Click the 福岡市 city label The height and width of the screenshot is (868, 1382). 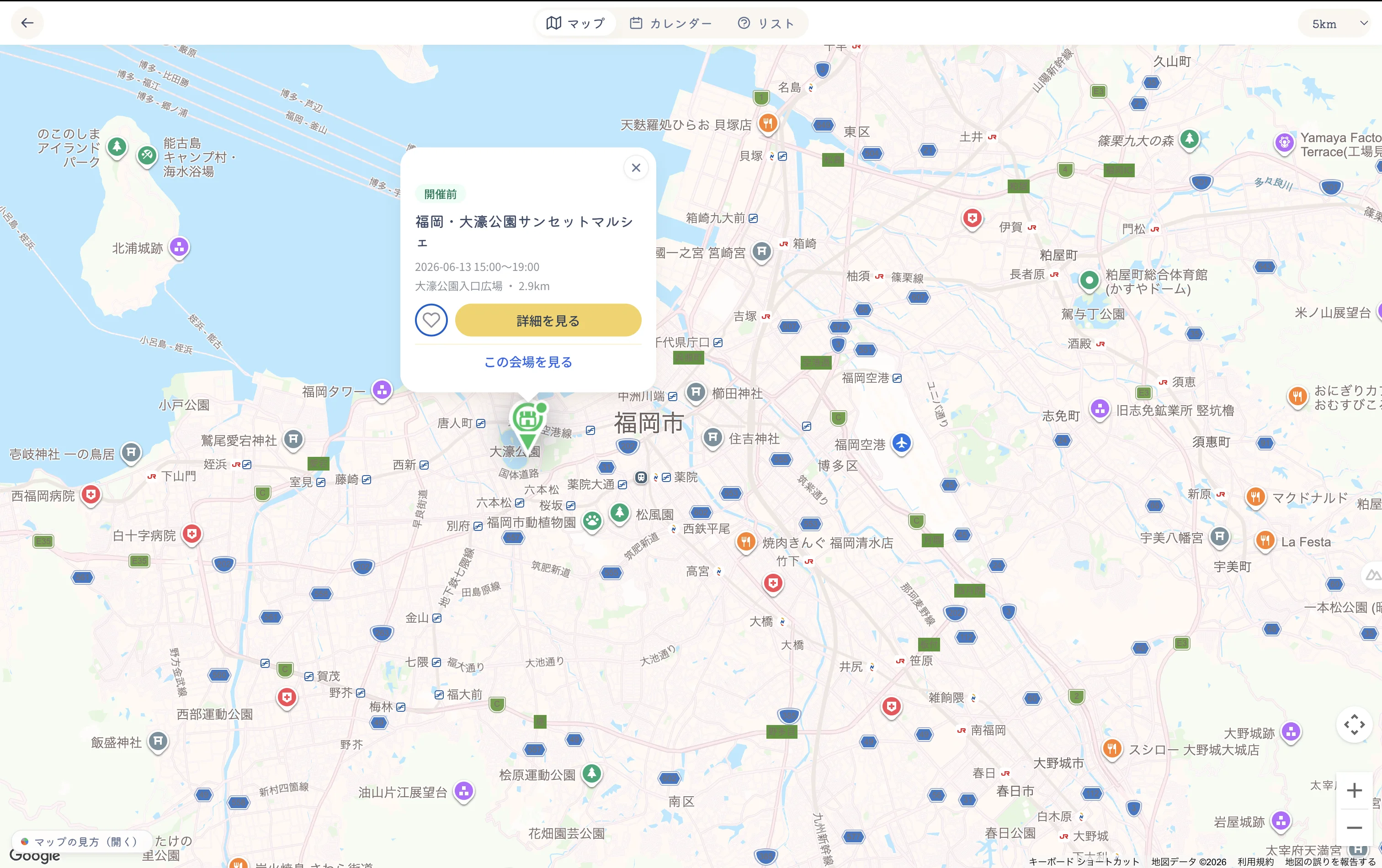tap(649, 423)
